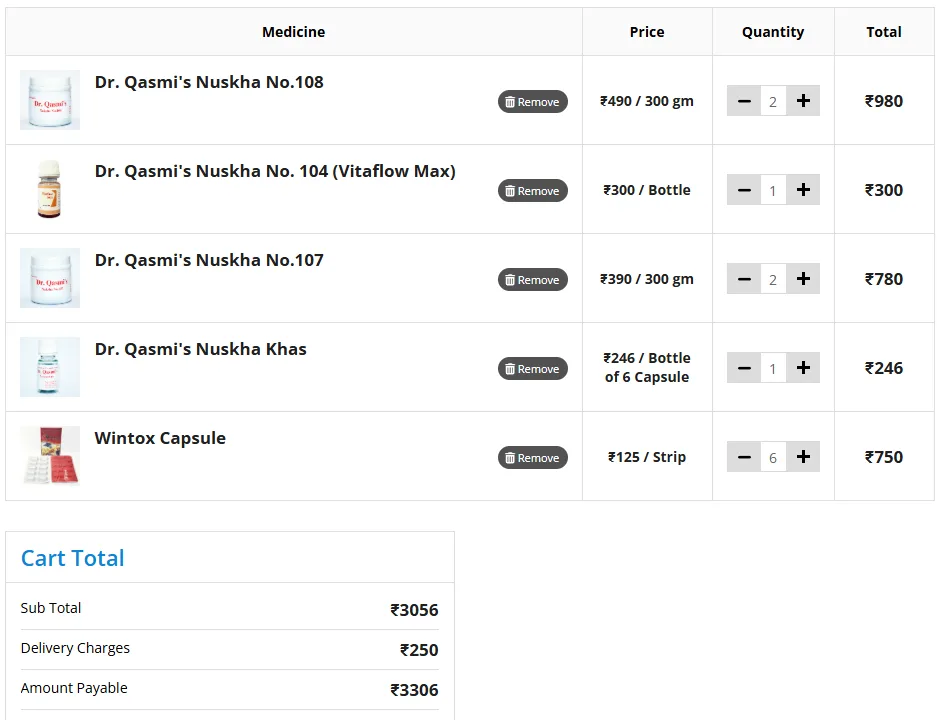Click plus icon for Nuskha No. 104 Vitaflow Max

click(x=802, y=190)
